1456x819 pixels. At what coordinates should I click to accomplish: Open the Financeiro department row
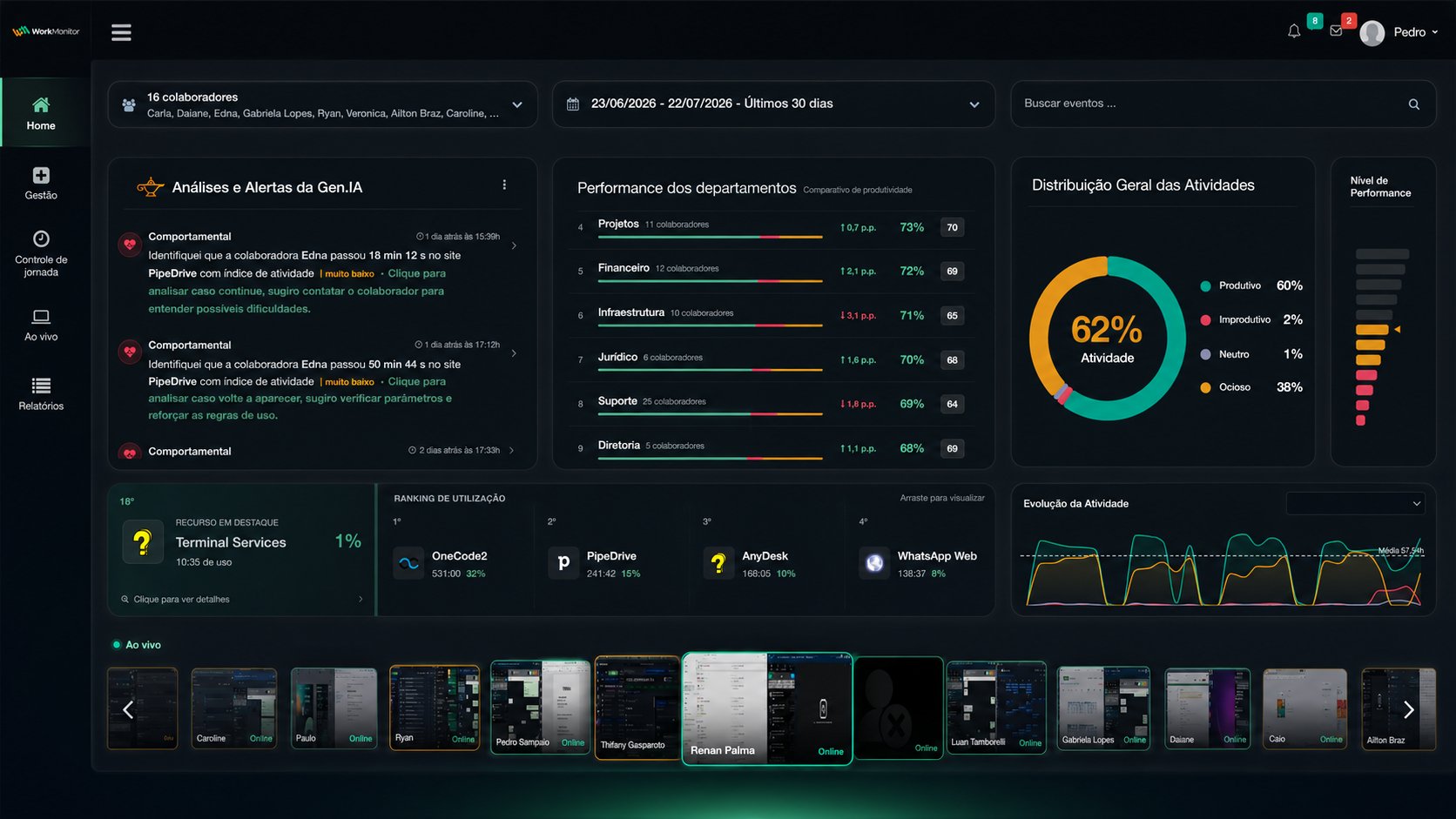coord(772,272)
